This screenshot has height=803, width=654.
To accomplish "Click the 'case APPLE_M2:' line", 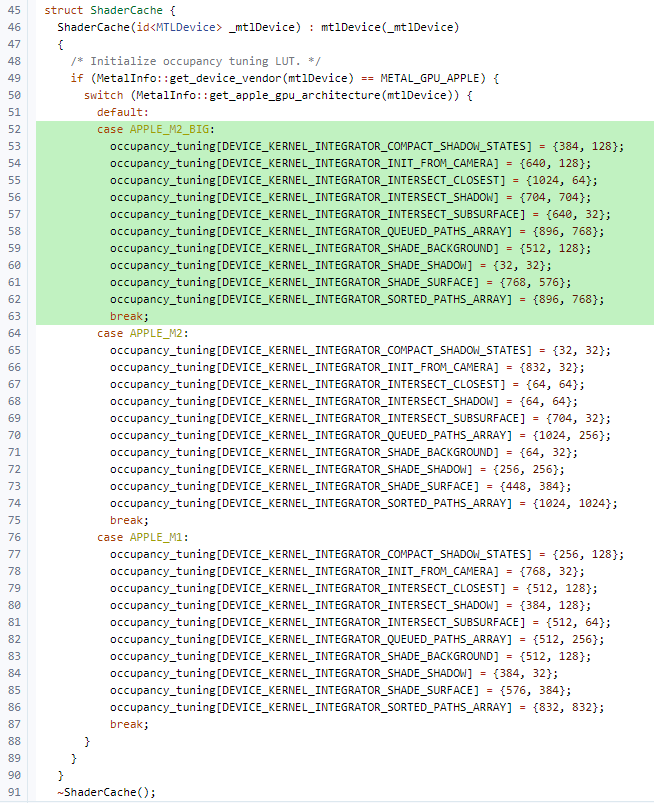I will coord(143,333).
